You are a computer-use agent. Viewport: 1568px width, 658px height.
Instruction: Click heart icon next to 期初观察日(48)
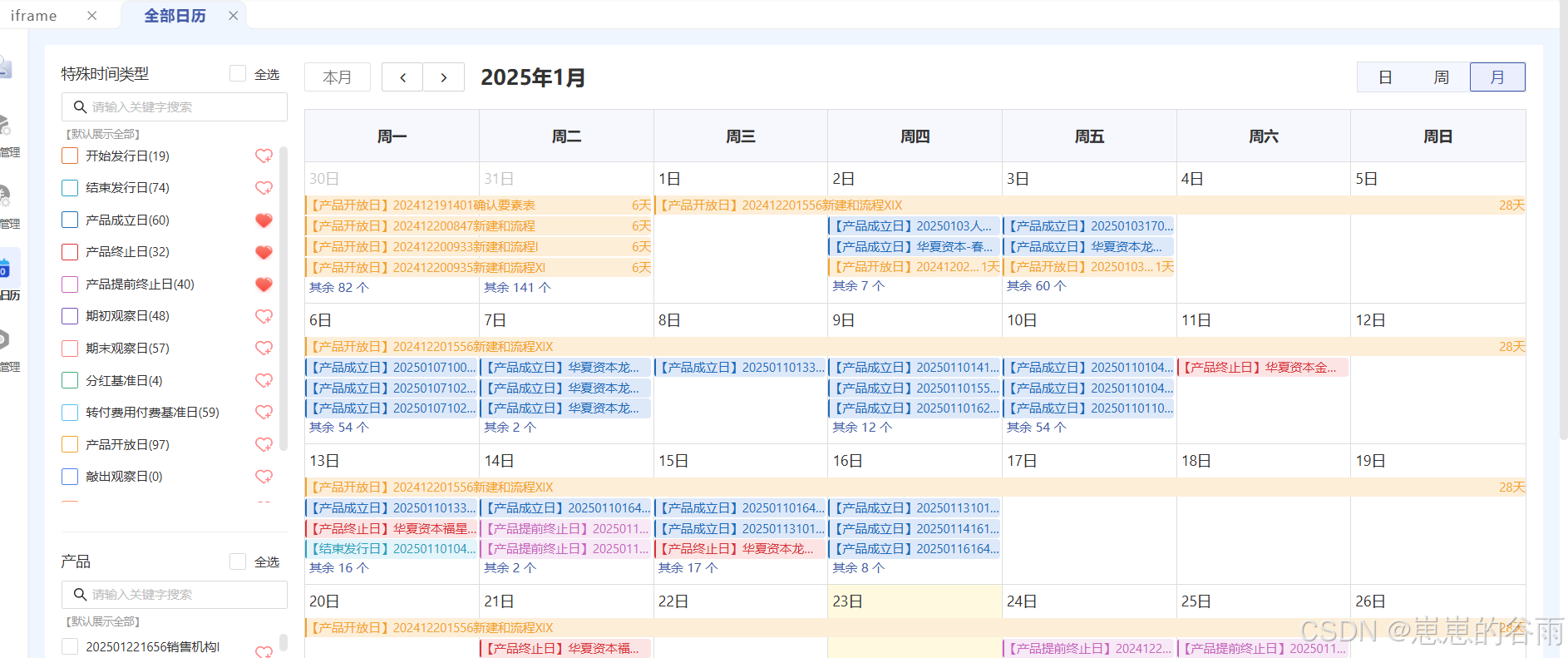click(264, 316)
